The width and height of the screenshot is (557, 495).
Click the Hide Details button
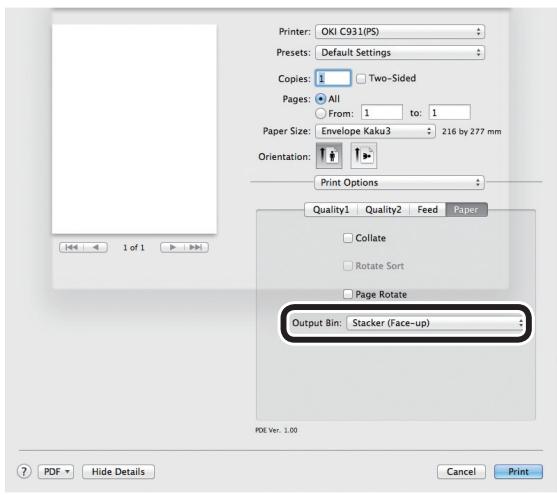[118, 472]
